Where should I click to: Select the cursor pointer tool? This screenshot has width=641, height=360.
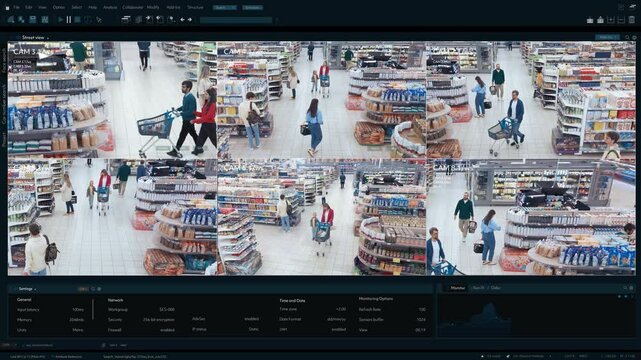pyautogui.click(x=99, y=20)
